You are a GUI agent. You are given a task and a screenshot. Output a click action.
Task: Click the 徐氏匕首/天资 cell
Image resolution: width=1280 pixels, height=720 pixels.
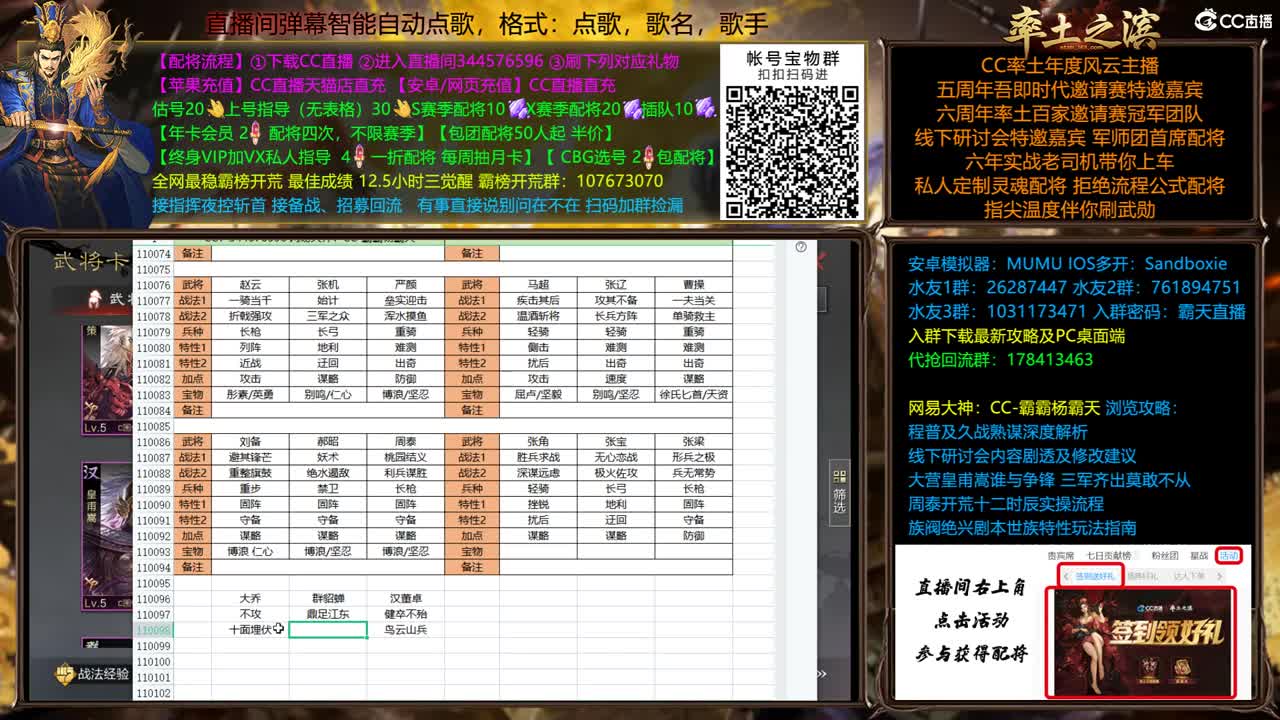pyautogui.click(x=693, y=395)
